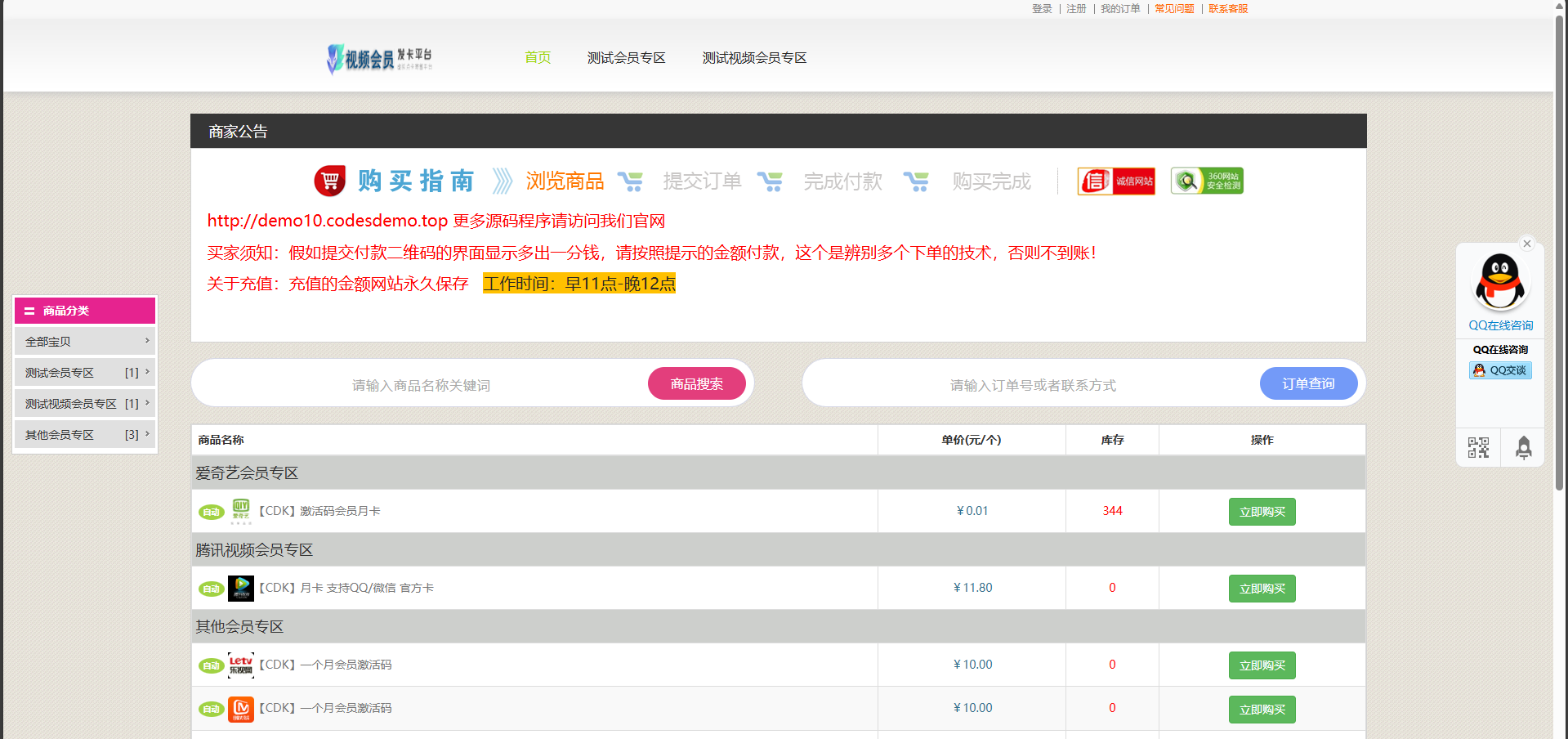Screen dimensions: 1568x739
Task: Click the green 360网站安全检测 badge
Action: (1207, 181)
